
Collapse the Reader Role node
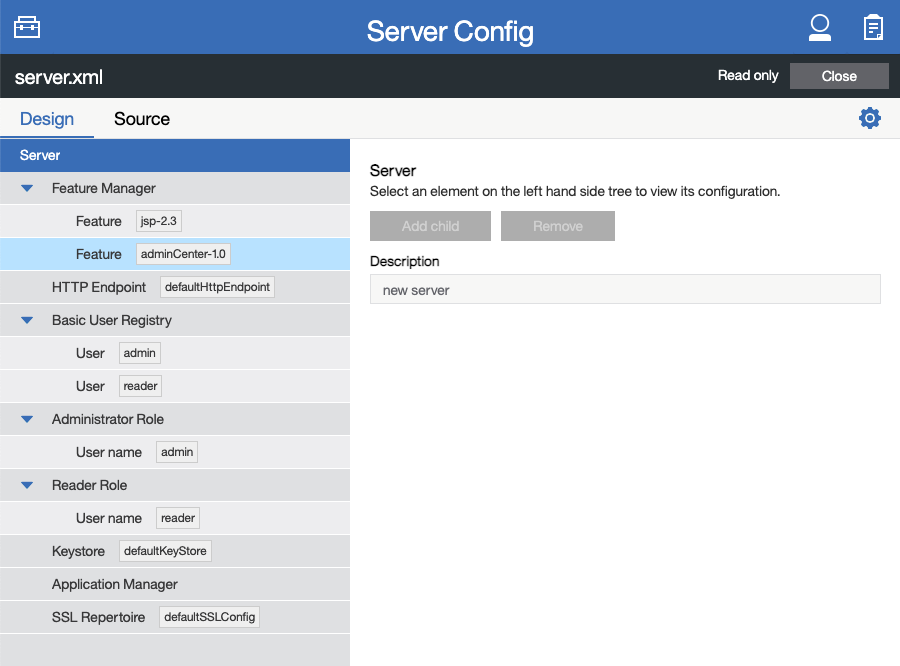[x=25, y=484]
